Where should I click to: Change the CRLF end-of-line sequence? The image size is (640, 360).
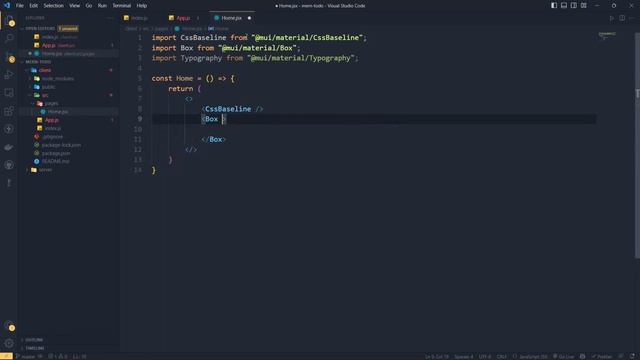502,356
